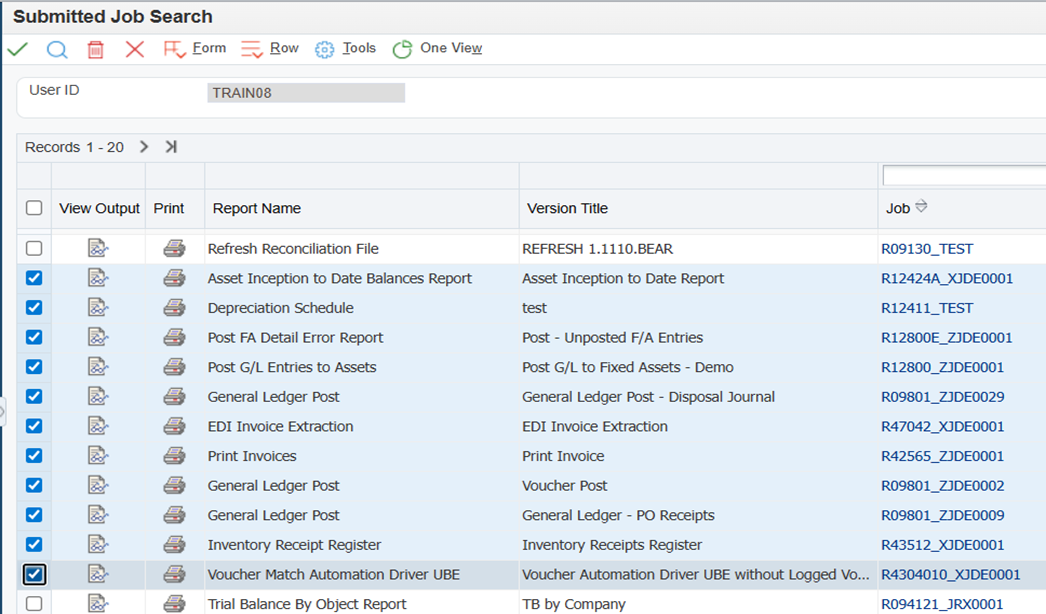The height and width of the screenshot is (614, 1046).
Task: Uncheck Asset Inception to Date Balances Report
Action: point(34,278)
